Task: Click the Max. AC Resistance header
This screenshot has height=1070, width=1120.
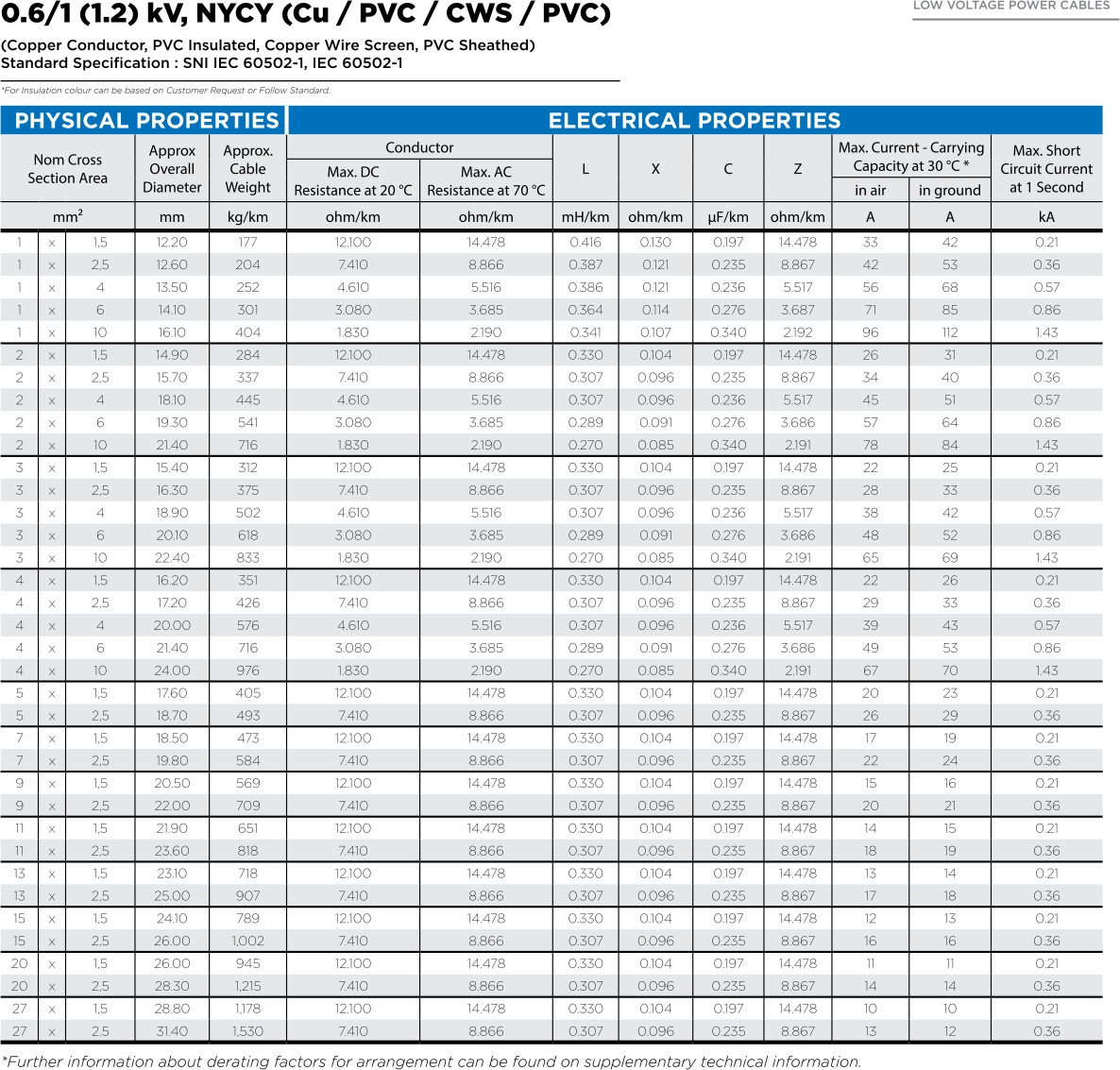Action: [486, 180]
